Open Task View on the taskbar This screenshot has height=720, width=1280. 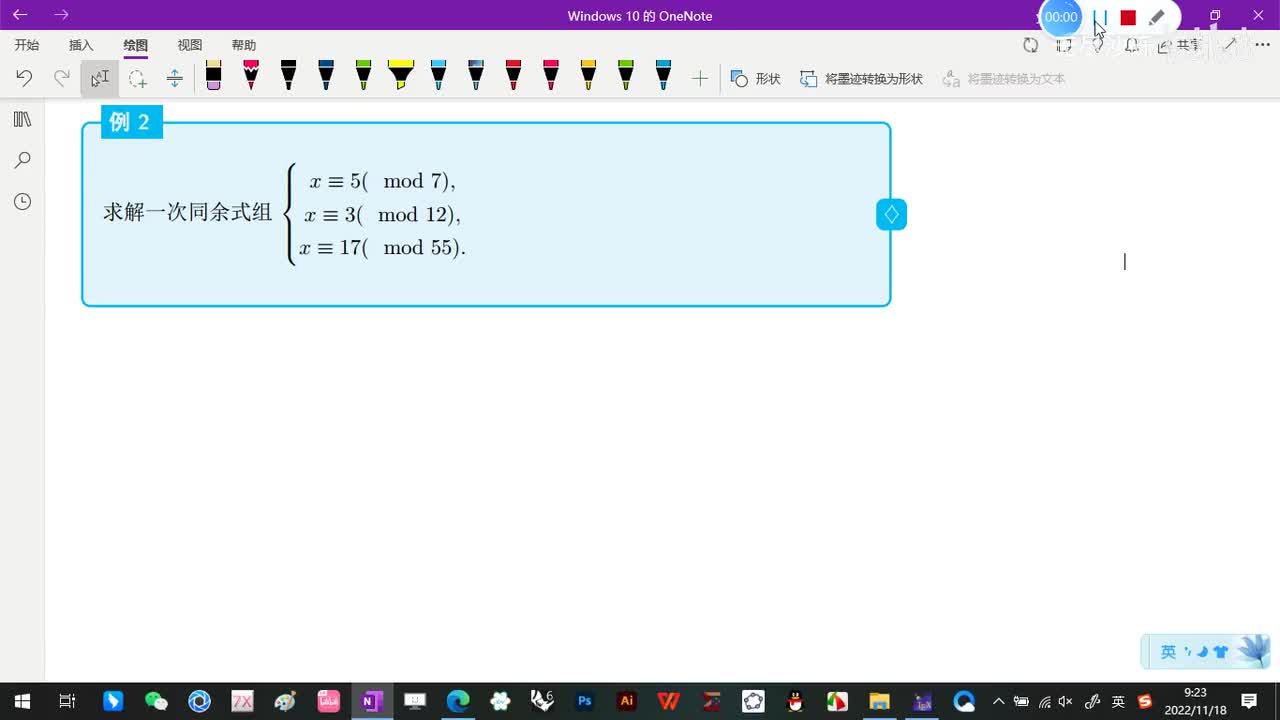point(67,701)
